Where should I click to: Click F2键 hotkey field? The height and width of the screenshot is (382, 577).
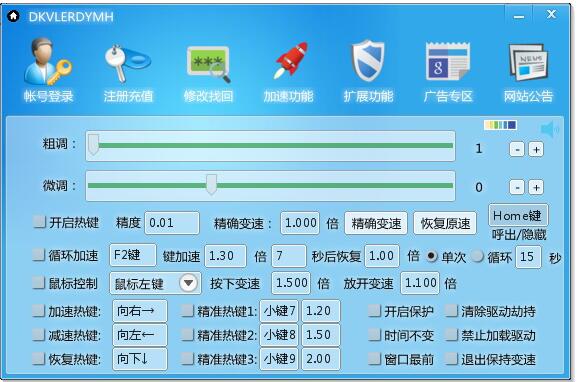tap(133, 255)
